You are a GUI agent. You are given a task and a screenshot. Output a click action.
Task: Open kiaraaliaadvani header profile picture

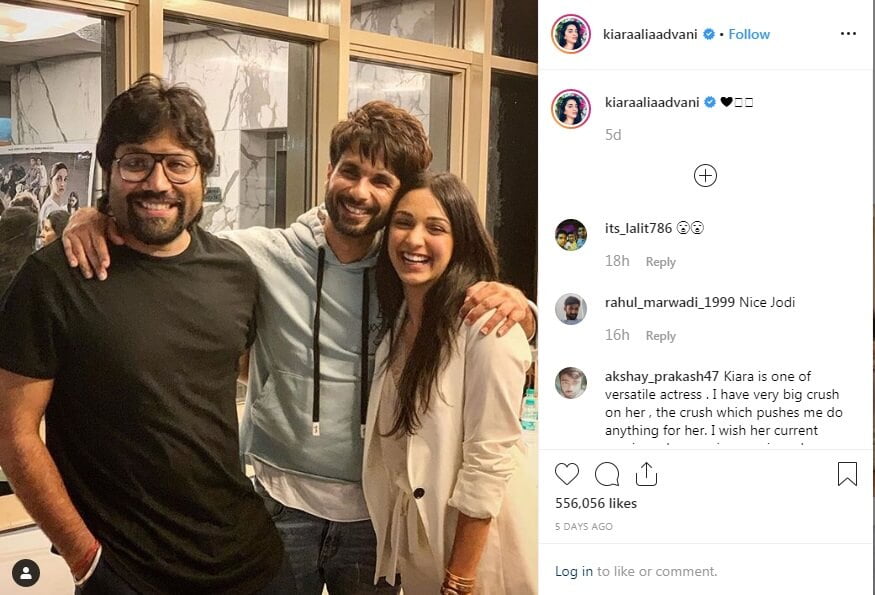[x=571, y=34]
